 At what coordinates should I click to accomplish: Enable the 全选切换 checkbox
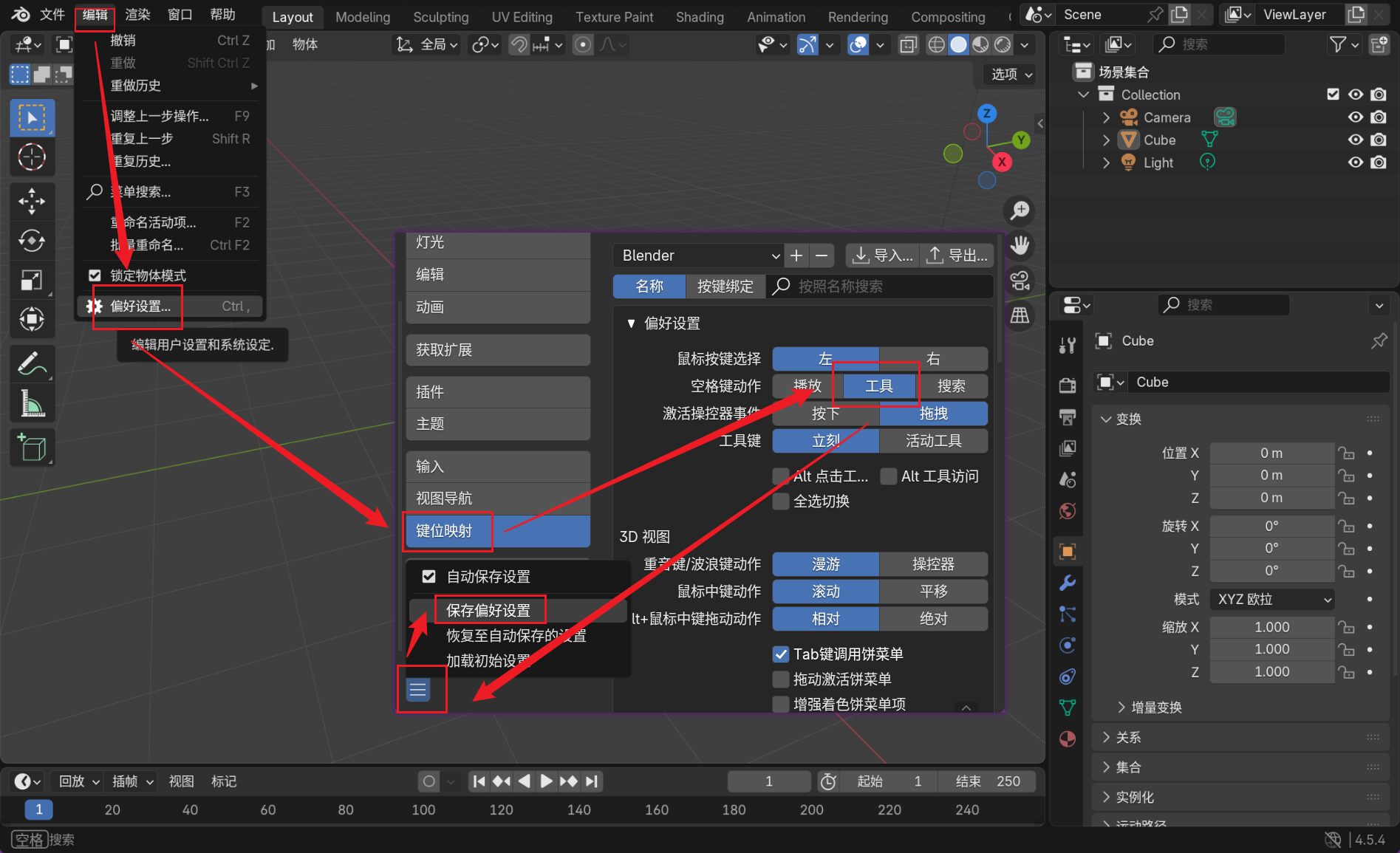781,501
